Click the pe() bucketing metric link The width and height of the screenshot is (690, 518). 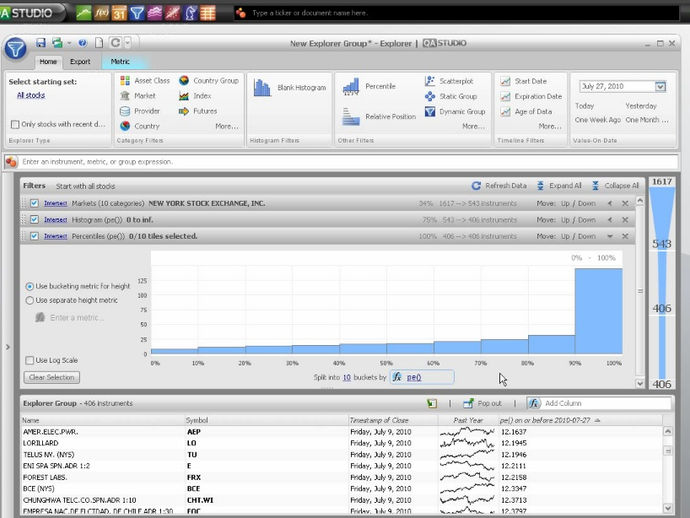(x=414, y=377)
